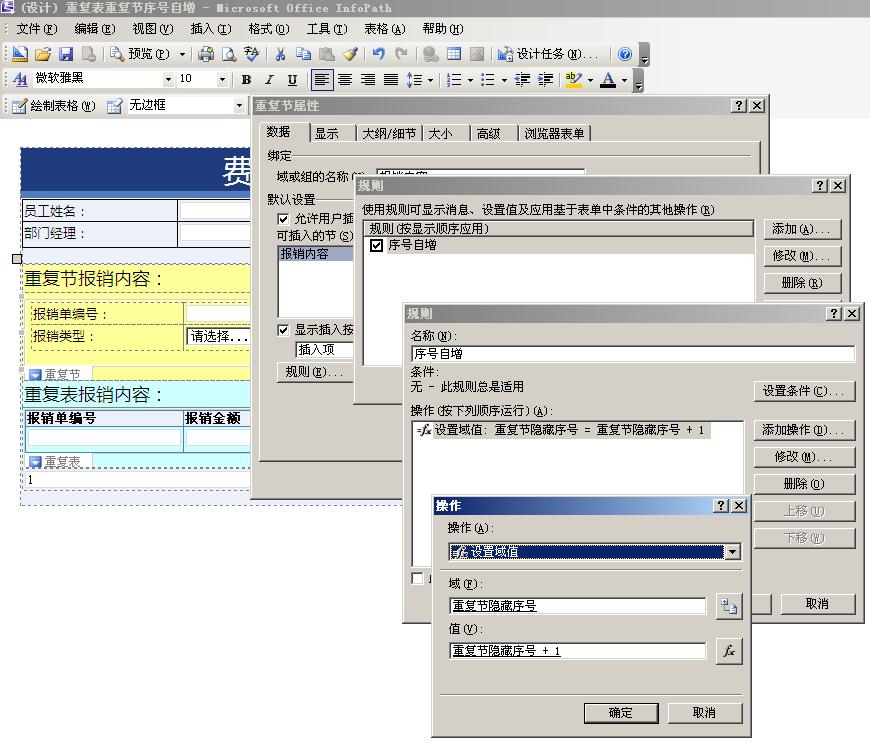The image size is (870, 743).
Task: Open the 无边框 border style dropdown
Action: (x=239, y=106)
